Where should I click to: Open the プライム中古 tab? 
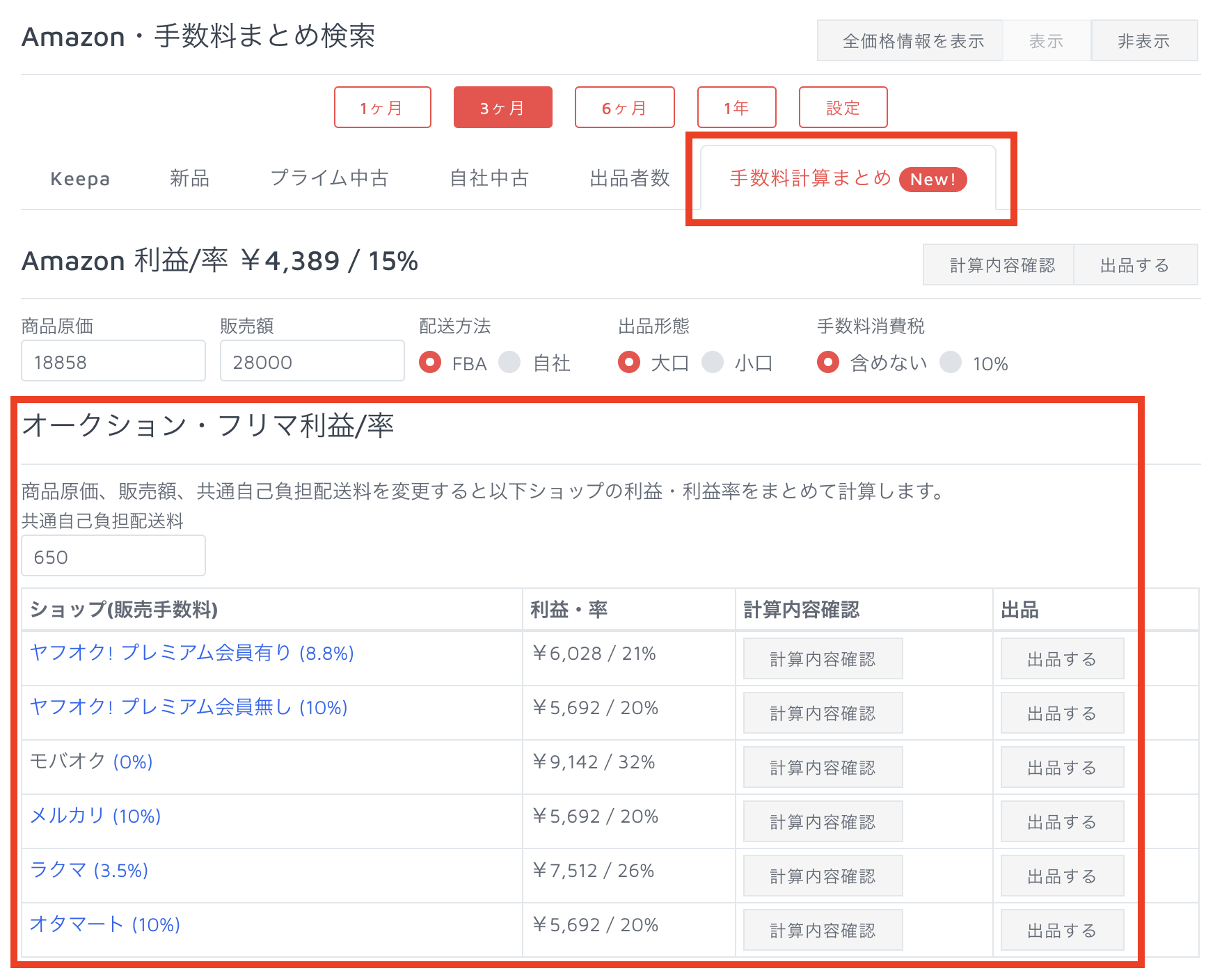(x=330, y=179)
